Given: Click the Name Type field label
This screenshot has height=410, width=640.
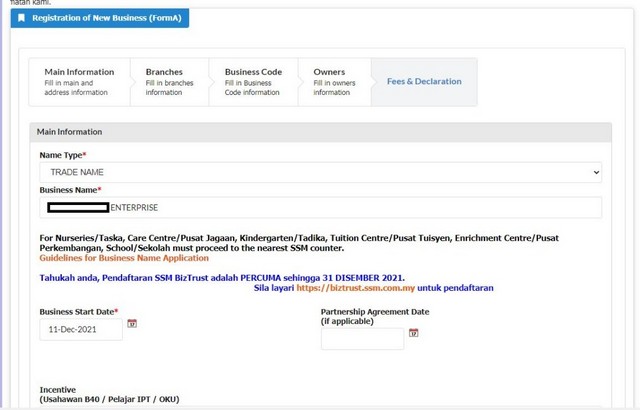Looking at the screenshot, I should (62, 155).
